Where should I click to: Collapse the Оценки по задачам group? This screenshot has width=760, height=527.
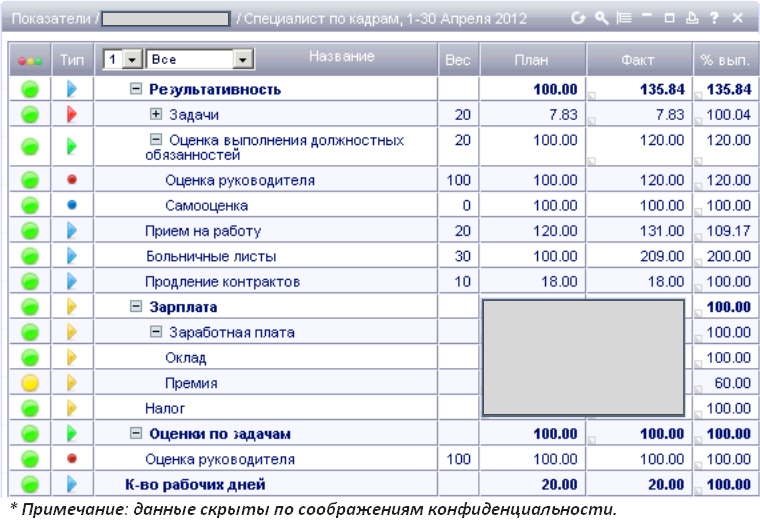136,433
